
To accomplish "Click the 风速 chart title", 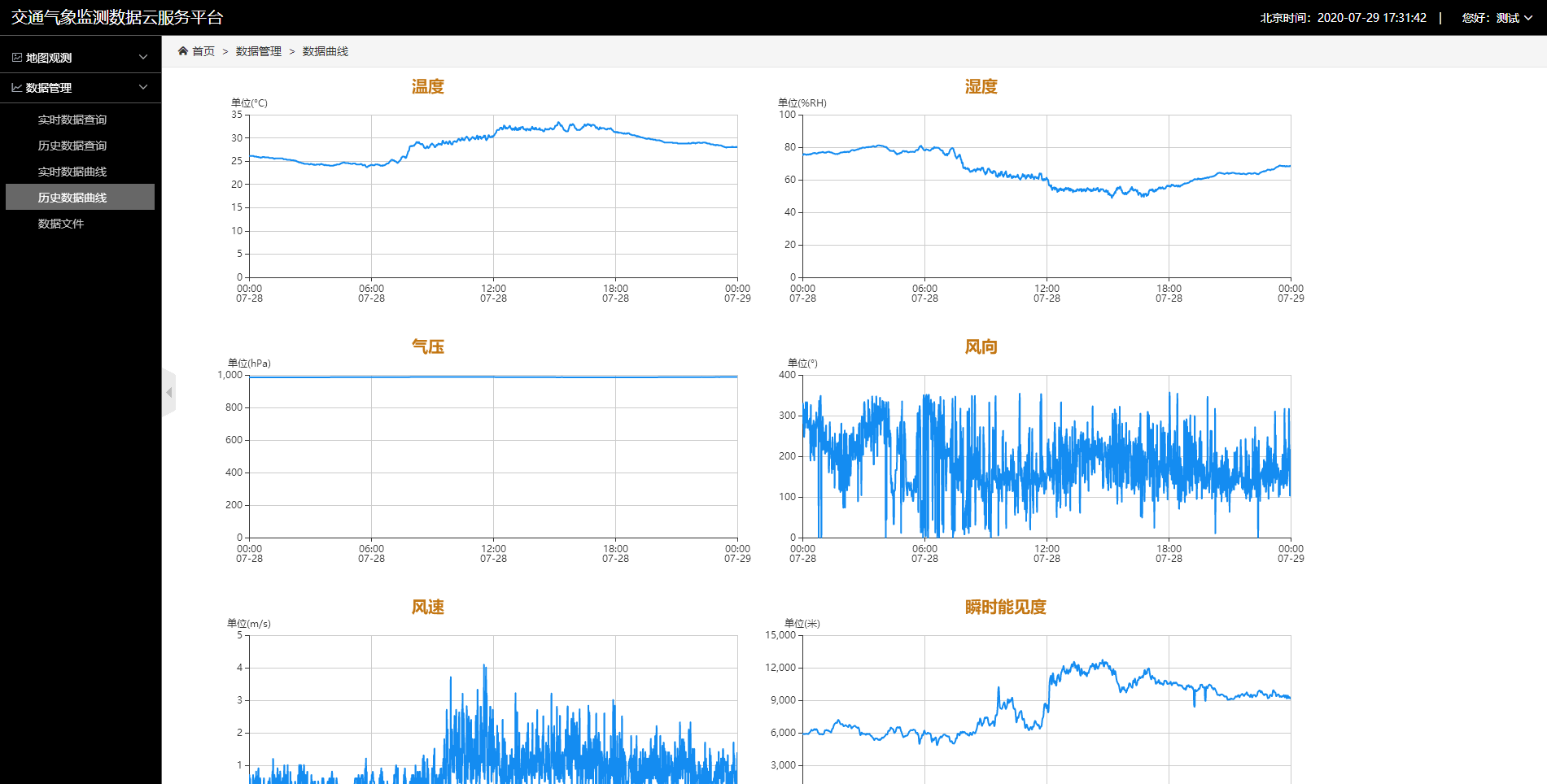I will 428,607.
